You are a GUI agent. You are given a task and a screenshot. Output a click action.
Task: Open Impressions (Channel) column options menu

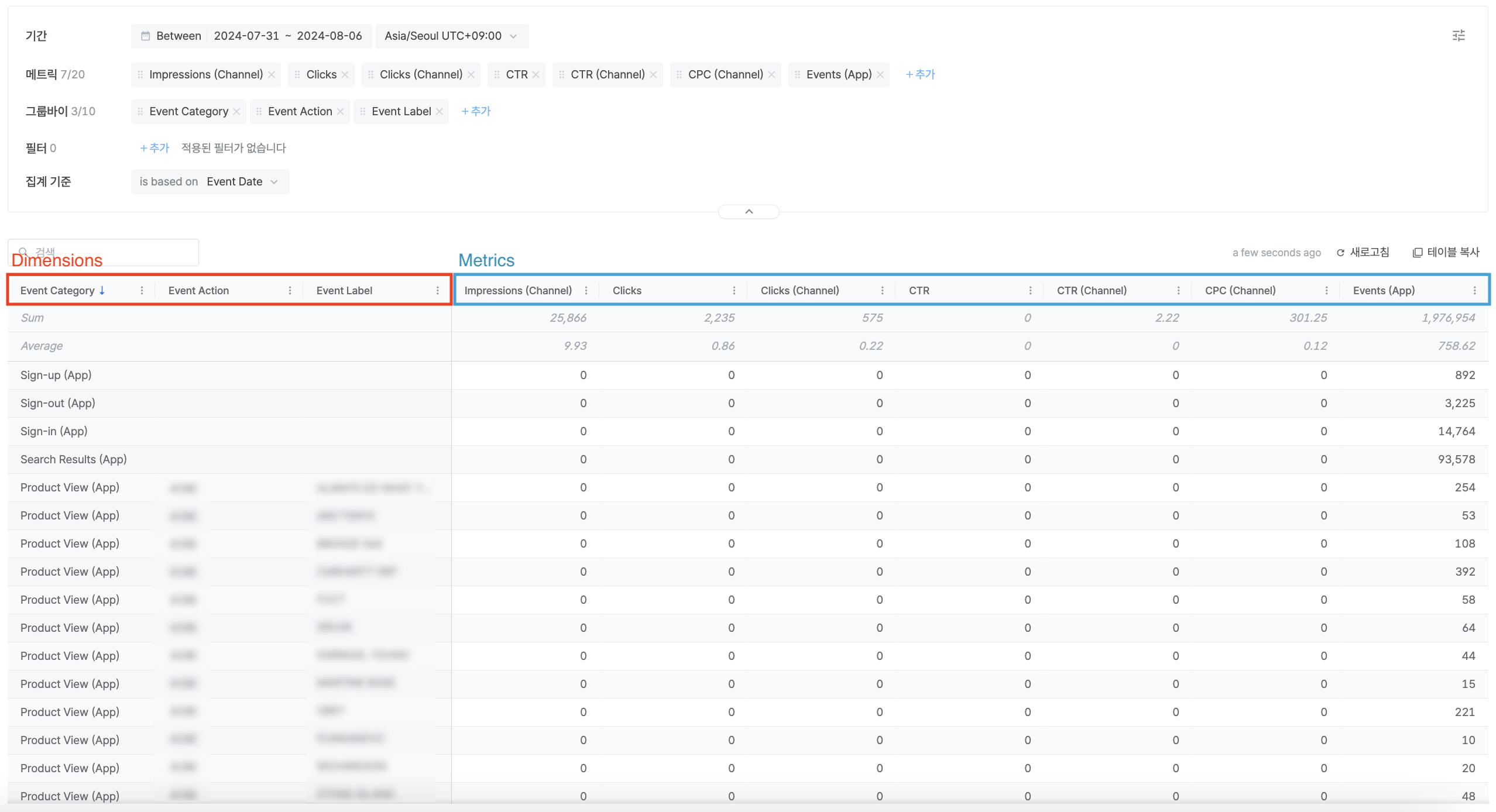coord(586,291)
